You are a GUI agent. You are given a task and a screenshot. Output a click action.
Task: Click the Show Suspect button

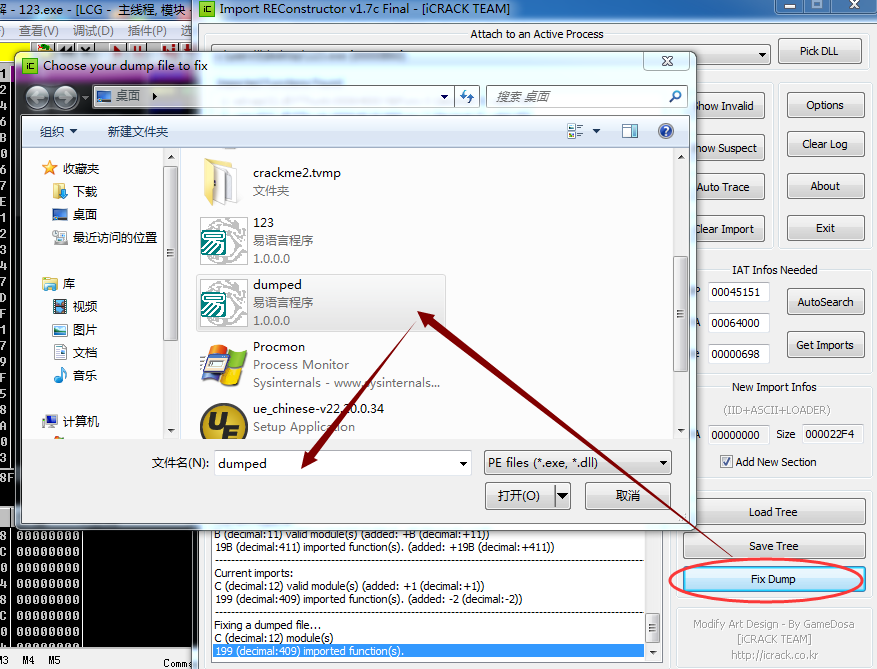(x=729, y=148)
